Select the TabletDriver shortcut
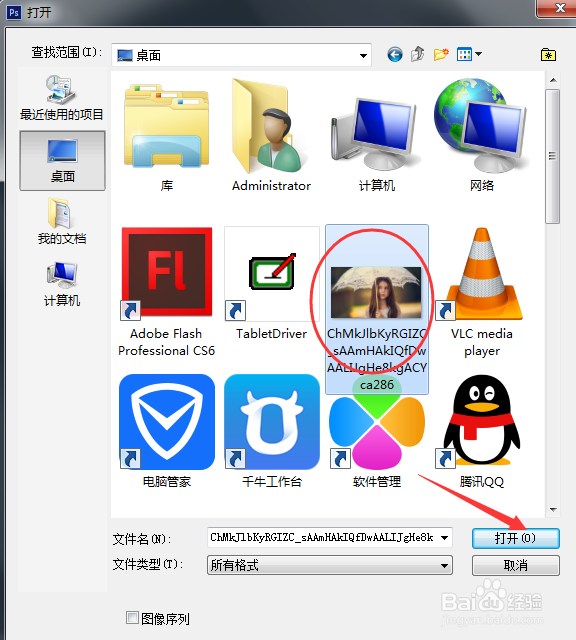The image size is (576, 640). pos(271,284)
